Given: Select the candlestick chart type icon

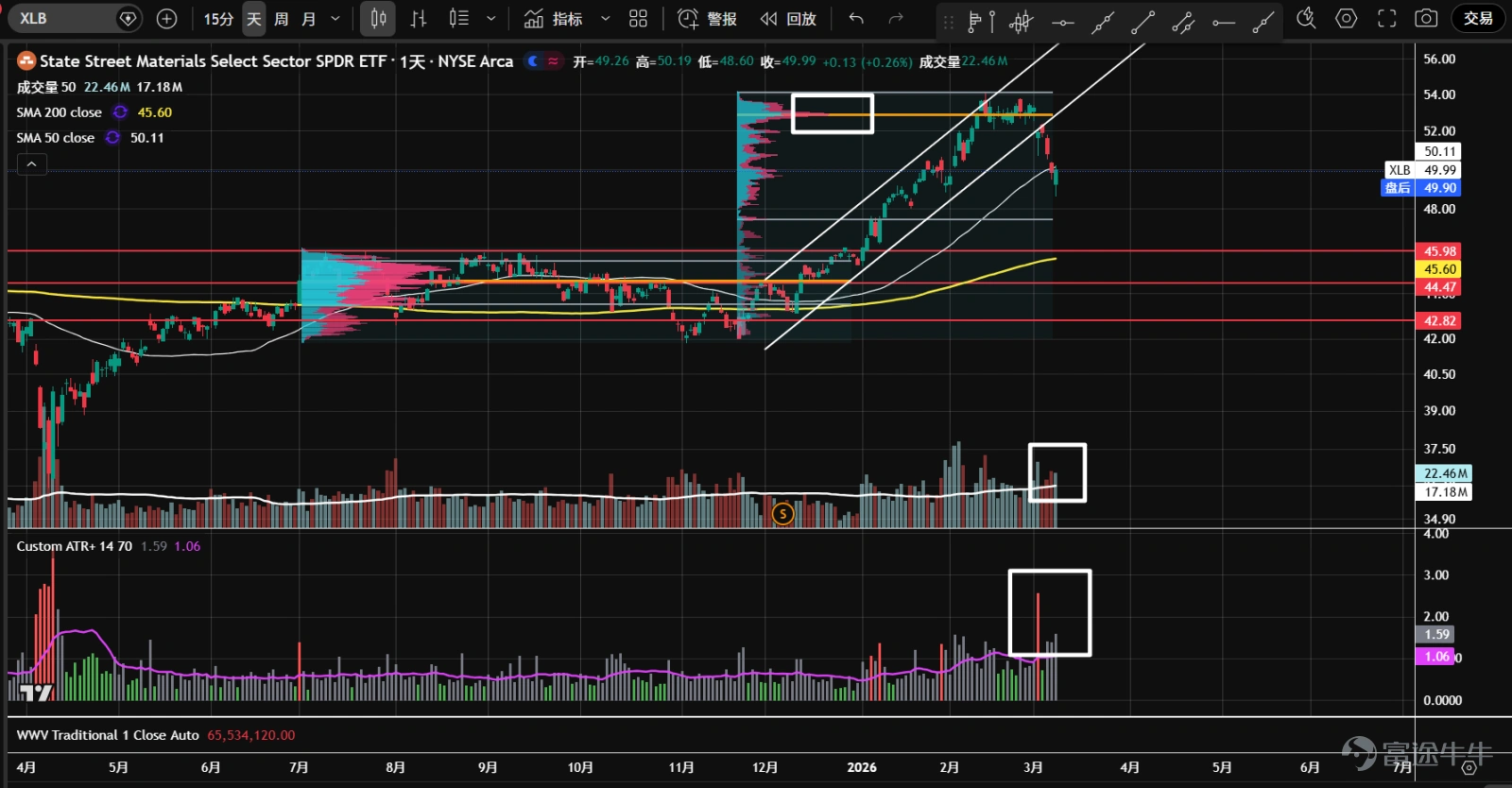Looking at the screenshot, I should coord(378,18).
